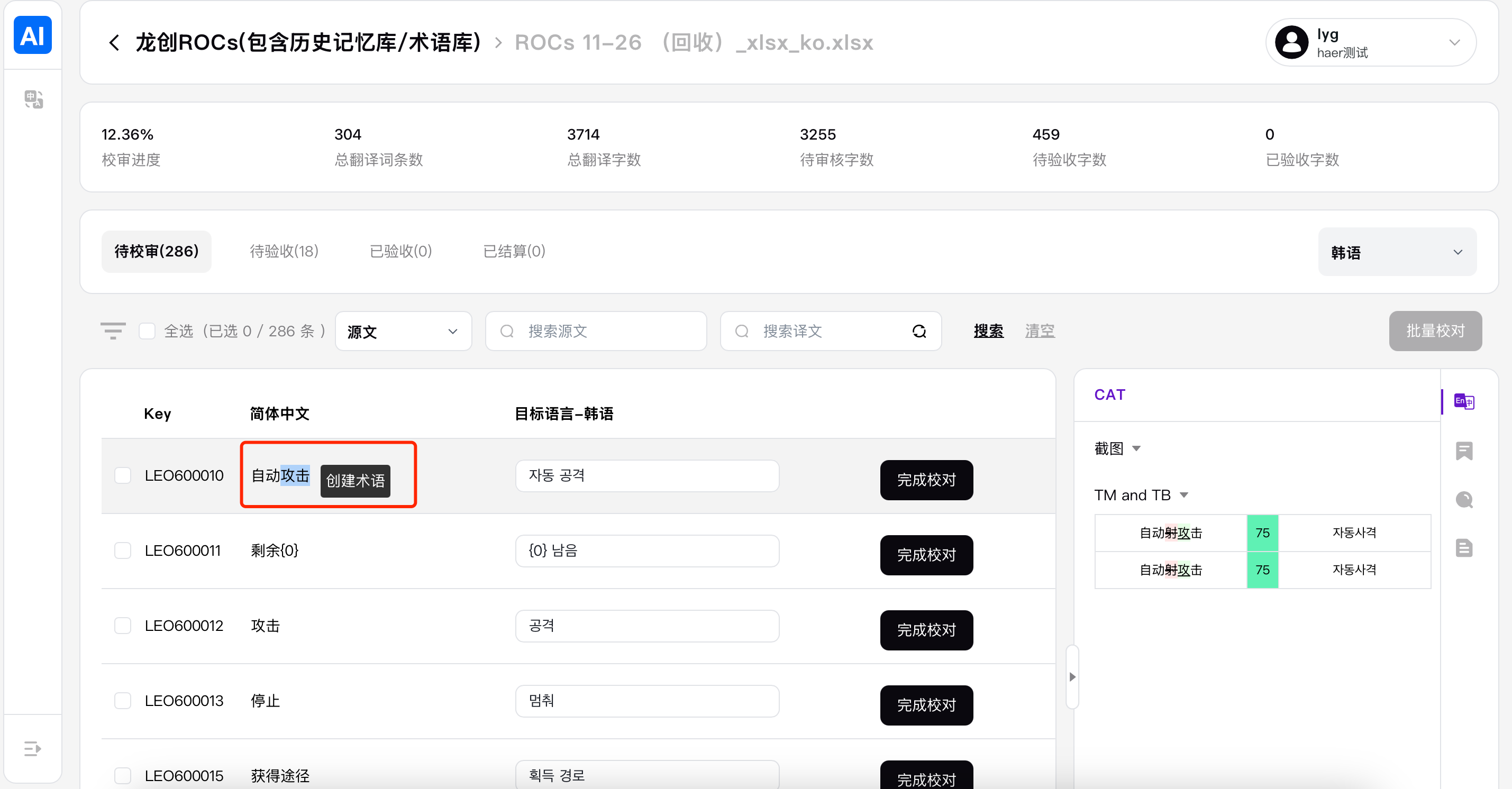Click the AI logo icon in sidebar
Viewport: 1512px width, 789px height.
(32, 35)
